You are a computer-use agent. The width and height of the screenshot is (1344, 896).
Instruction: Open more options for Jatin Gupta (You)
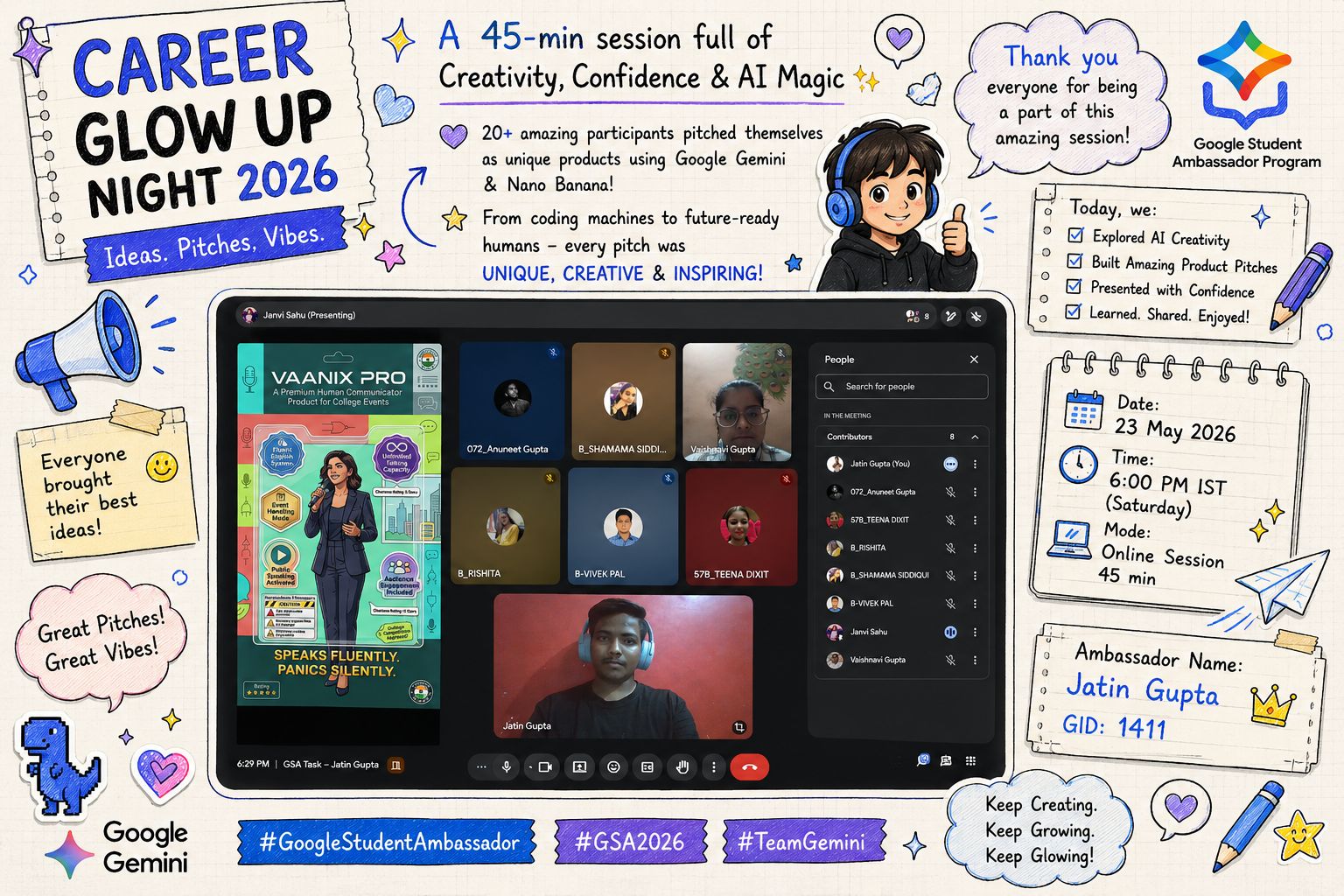coord(975,465)
